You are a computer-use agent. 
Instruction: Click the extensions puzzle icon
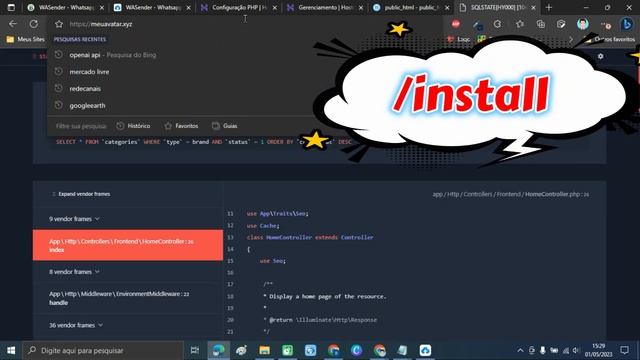[x=498, y=24]
